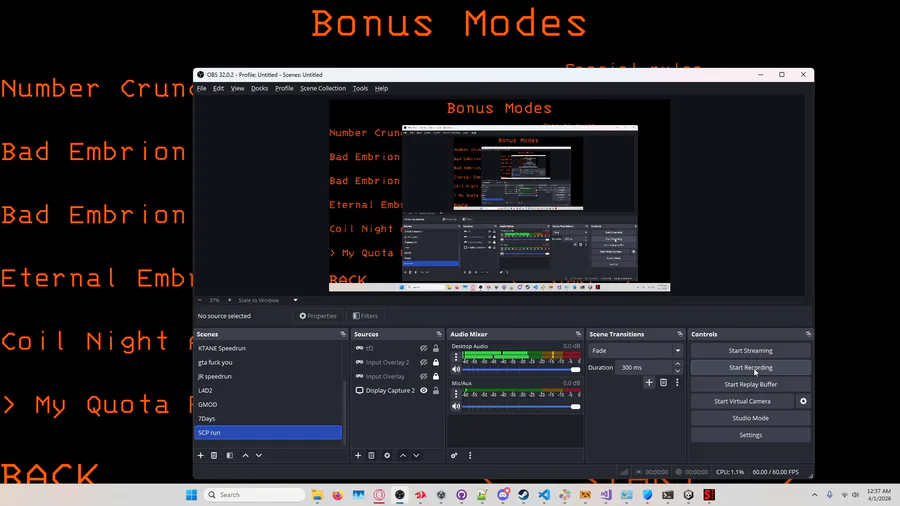The height and width of the screenshot is (506, 900).
Task: Open Mic/Aux three-dot options
Action: pos(456,394)
